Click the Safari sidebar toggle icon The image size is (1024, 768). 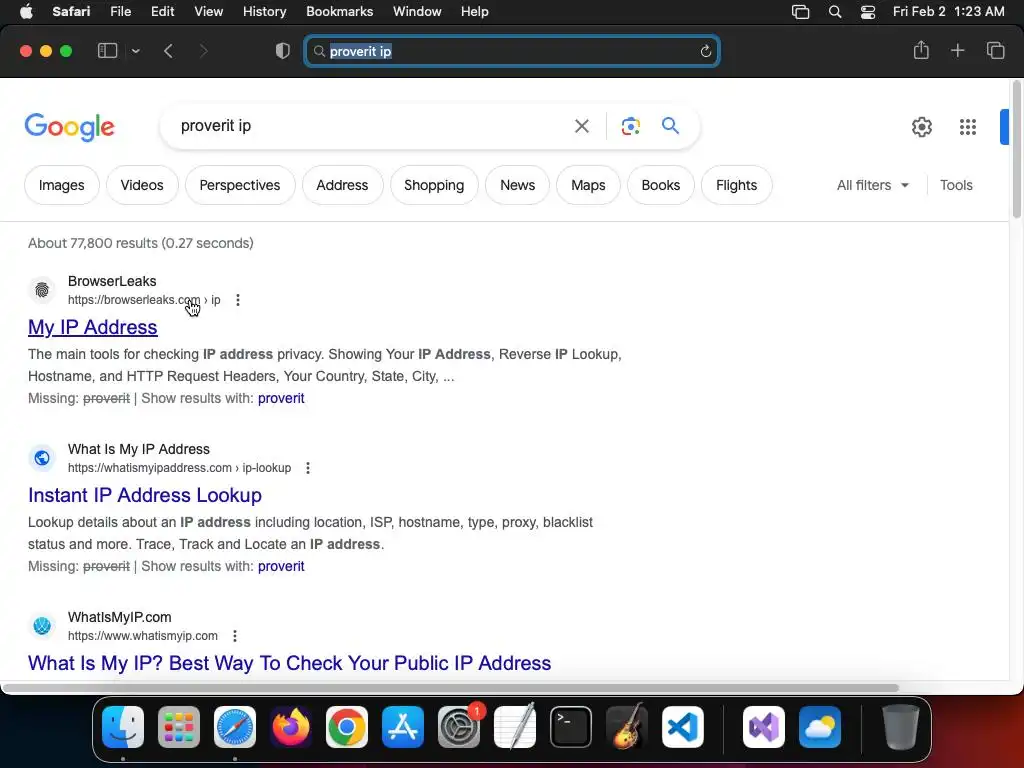(x=107, y=51)
